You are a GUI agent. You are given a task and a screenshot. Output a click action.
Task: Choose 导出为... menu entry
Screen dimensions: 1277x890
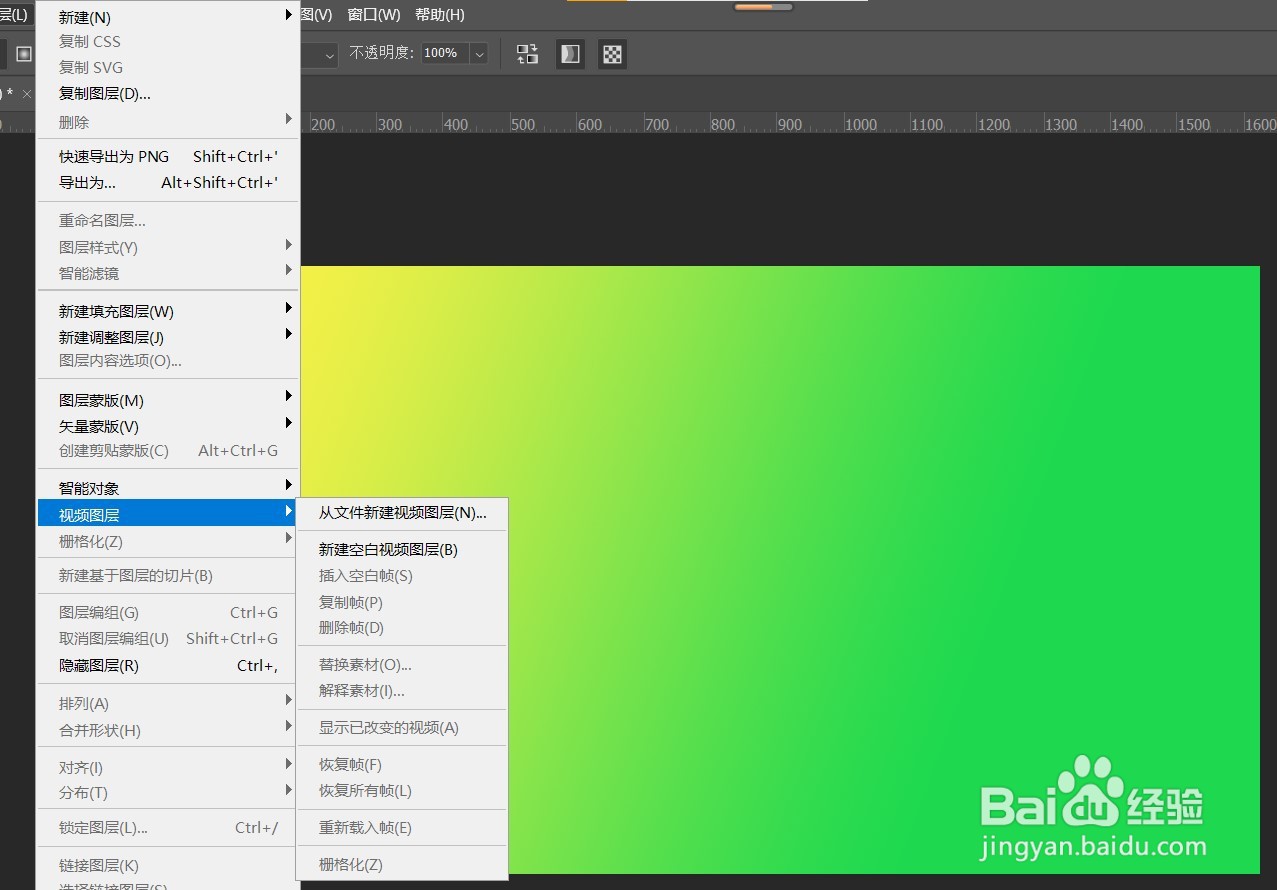168,182
